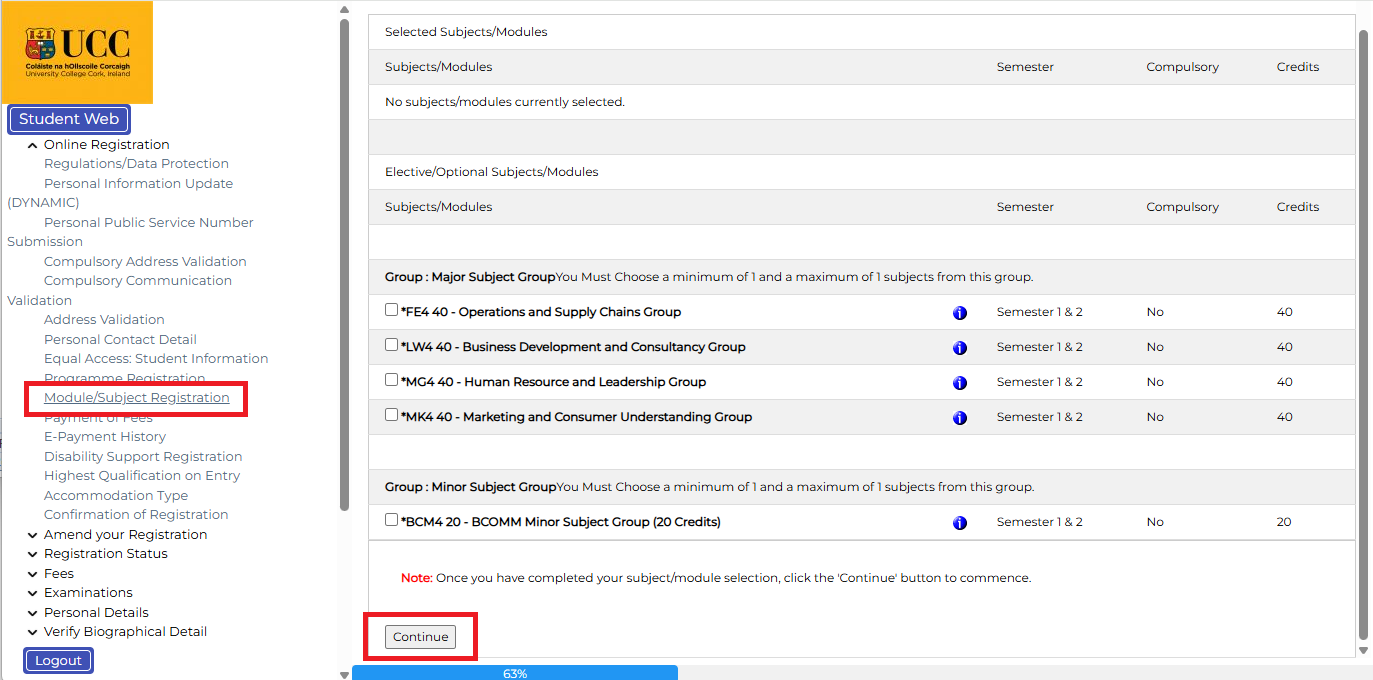
Task: Tick FE4 40 Operations and Supply Chains checkbox
Action: [x=392, y=310]
